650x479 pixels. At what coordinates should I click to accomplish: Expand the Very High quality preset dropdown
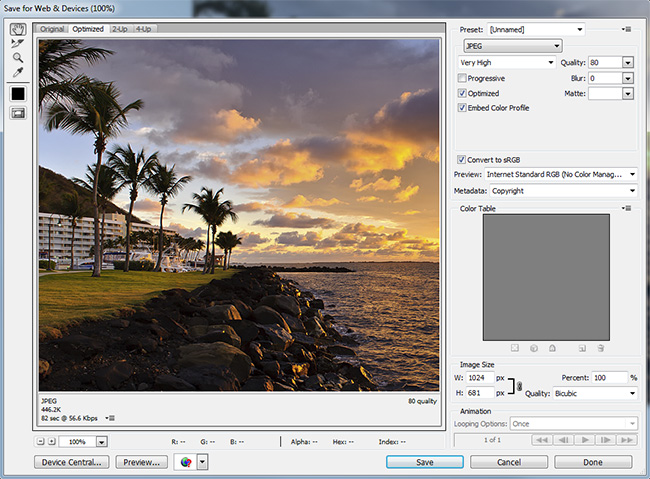(507, 62)
